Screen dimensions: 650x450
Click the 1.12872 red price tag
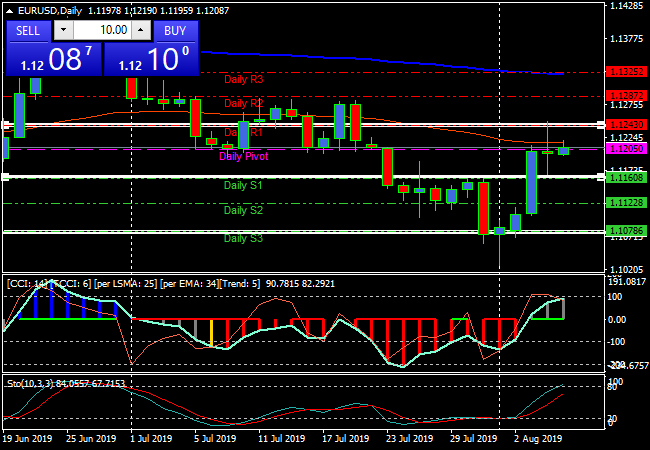(626, 96)
